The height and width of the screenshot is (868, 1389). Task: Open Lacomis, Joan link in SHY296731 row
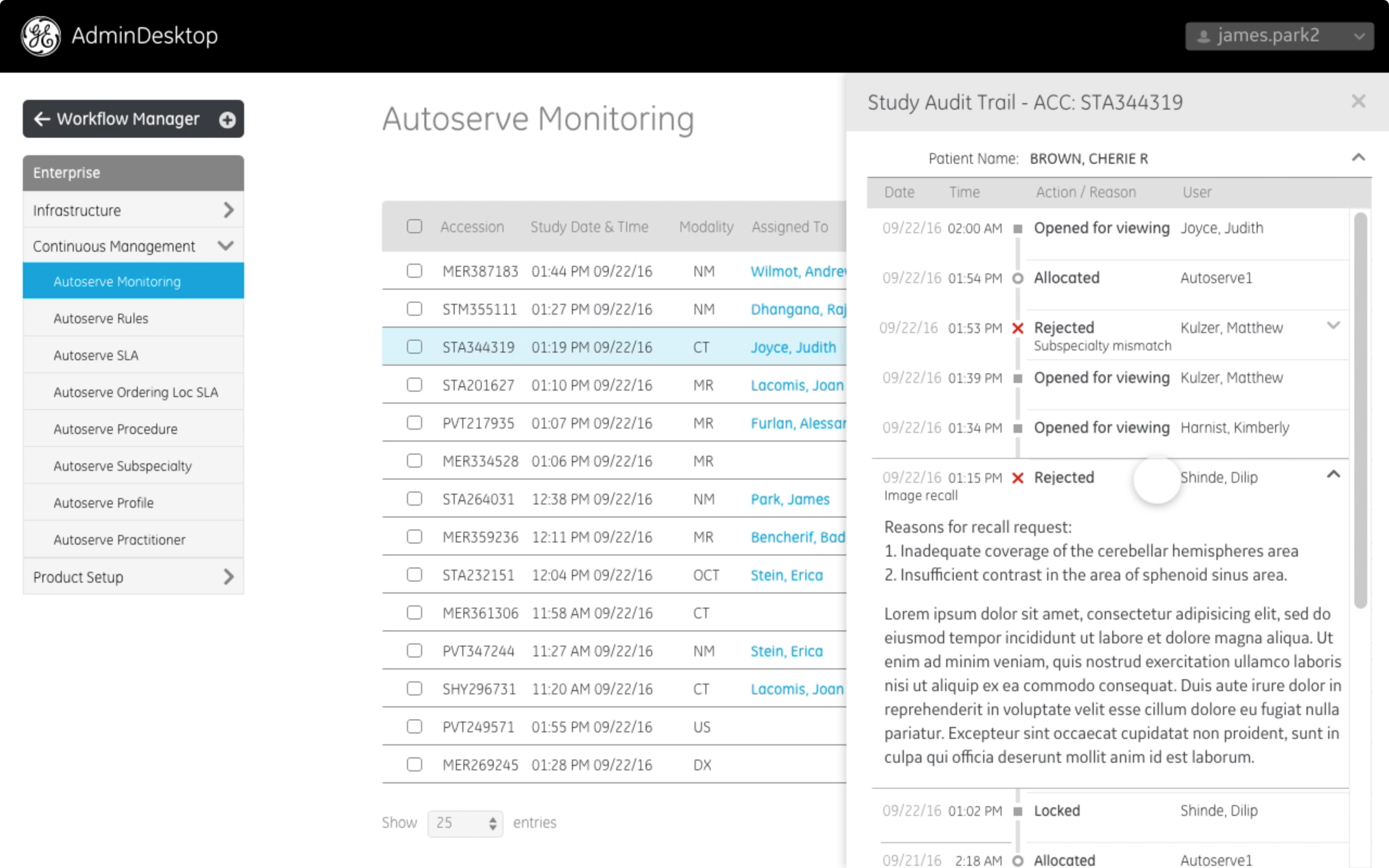tap(797, 689)
